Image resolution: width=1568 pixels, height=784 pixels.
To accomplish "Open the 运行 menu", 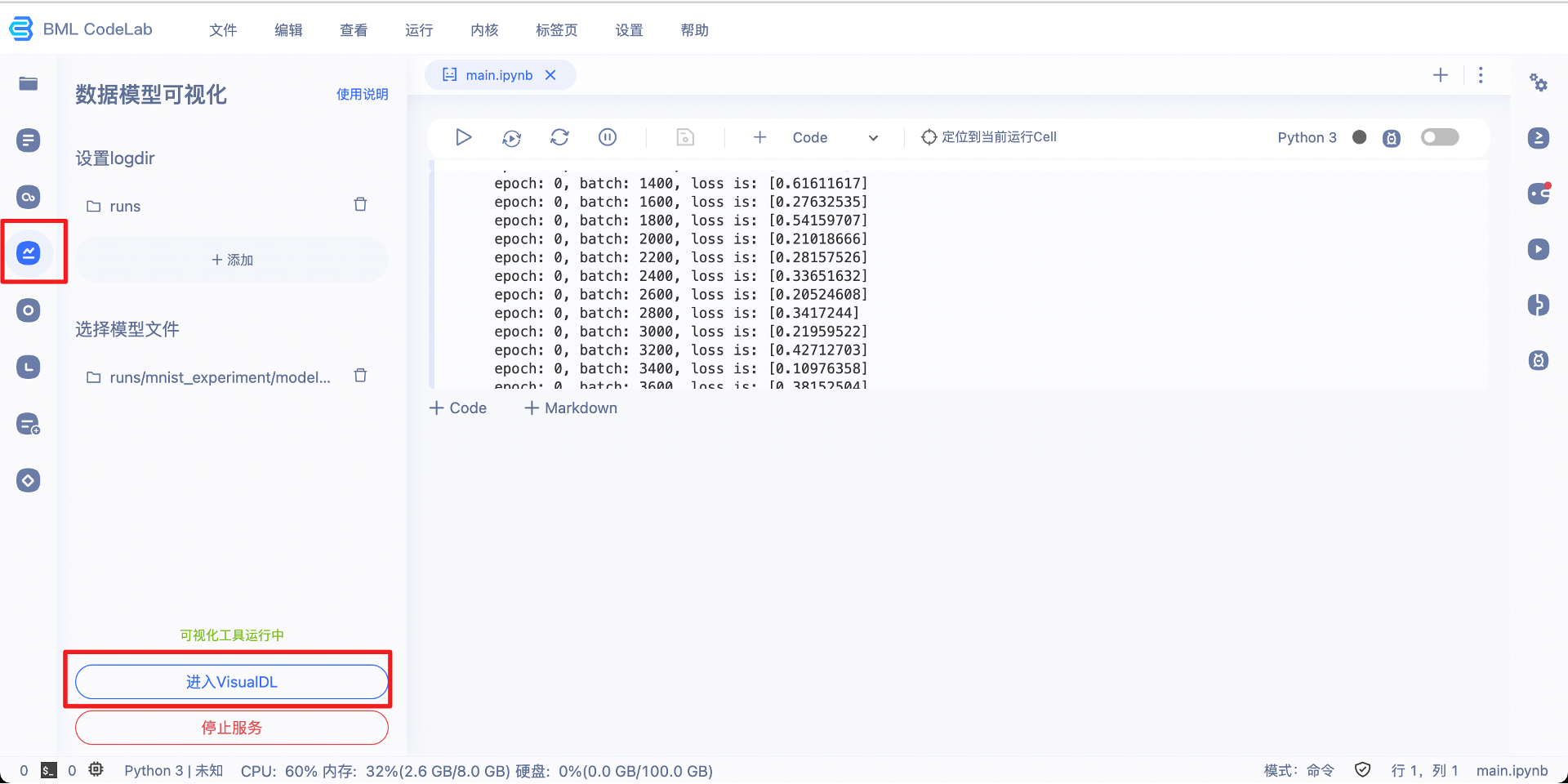I will [419, 30].
